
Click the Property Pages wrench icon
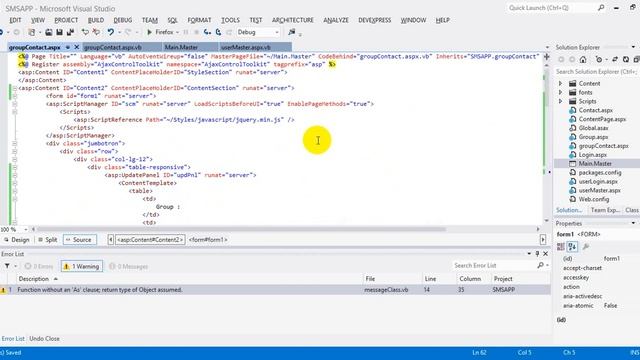pyautogui.click(x=586, y=247)
